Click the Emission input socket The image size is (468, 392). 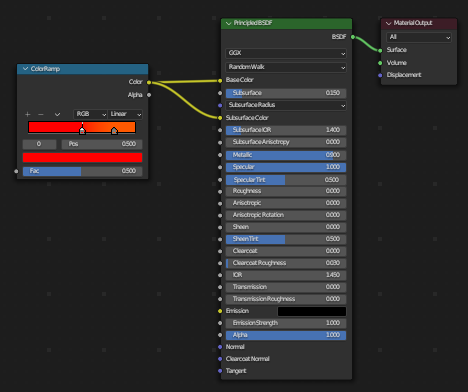pos(220,311)
